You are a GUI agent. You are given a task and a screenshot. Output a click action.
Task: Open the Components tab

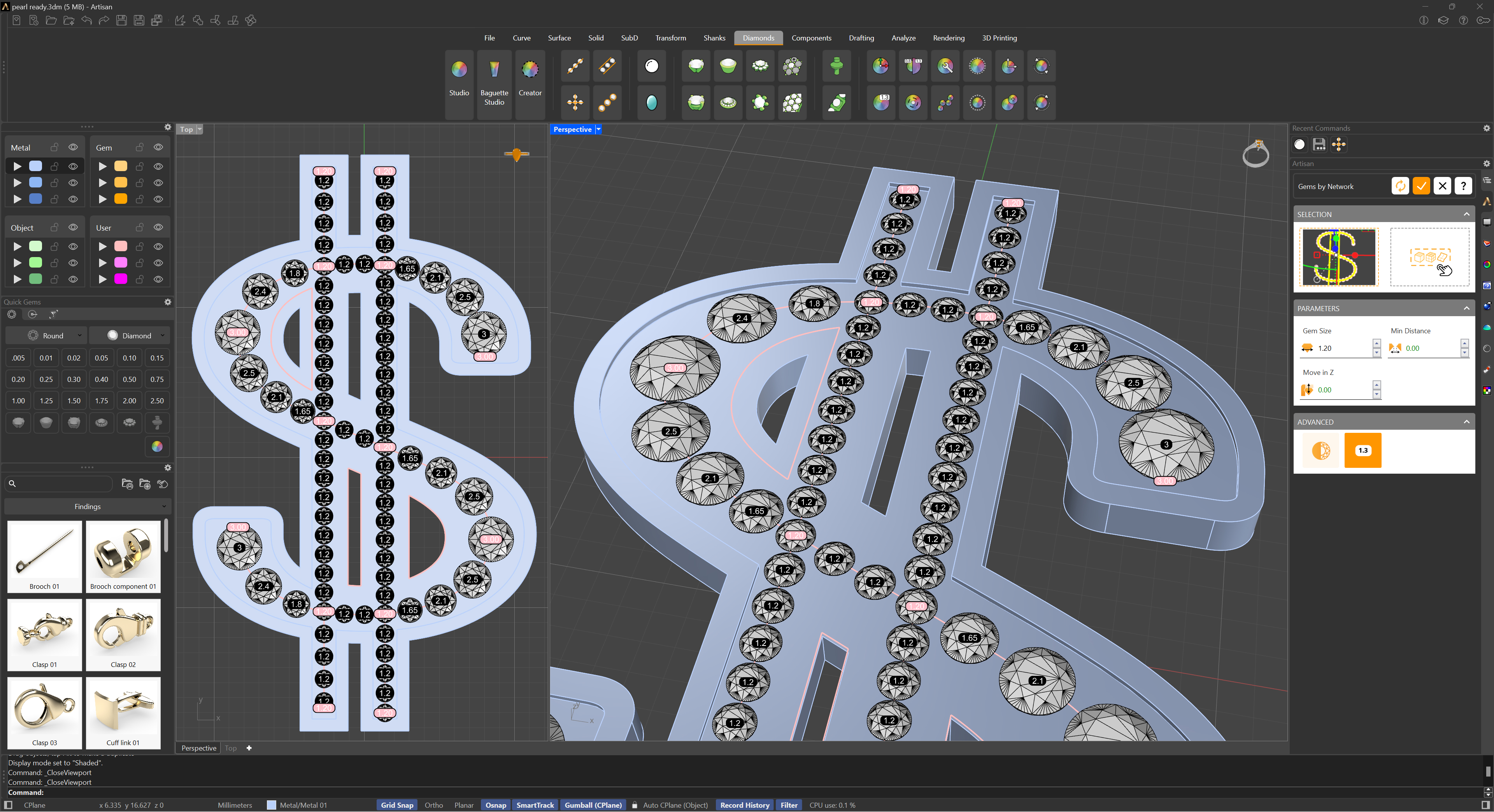pyautogui.click(x=811, y=38)
